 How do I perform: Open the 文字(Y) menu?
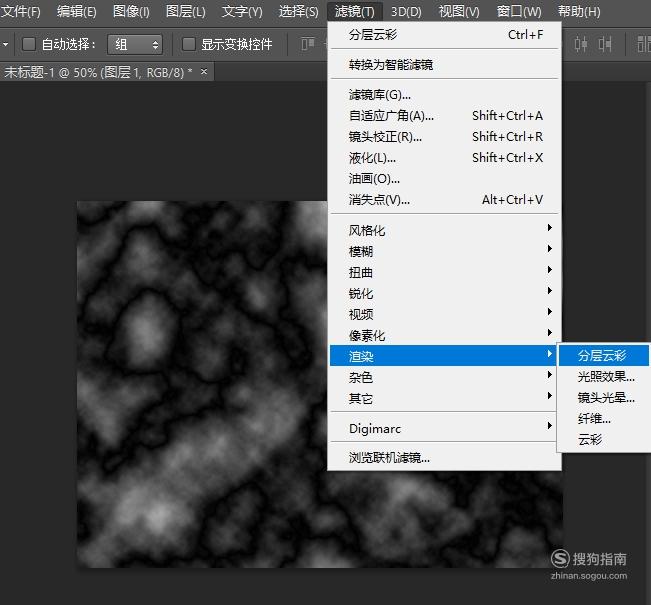tap(242, 11)
